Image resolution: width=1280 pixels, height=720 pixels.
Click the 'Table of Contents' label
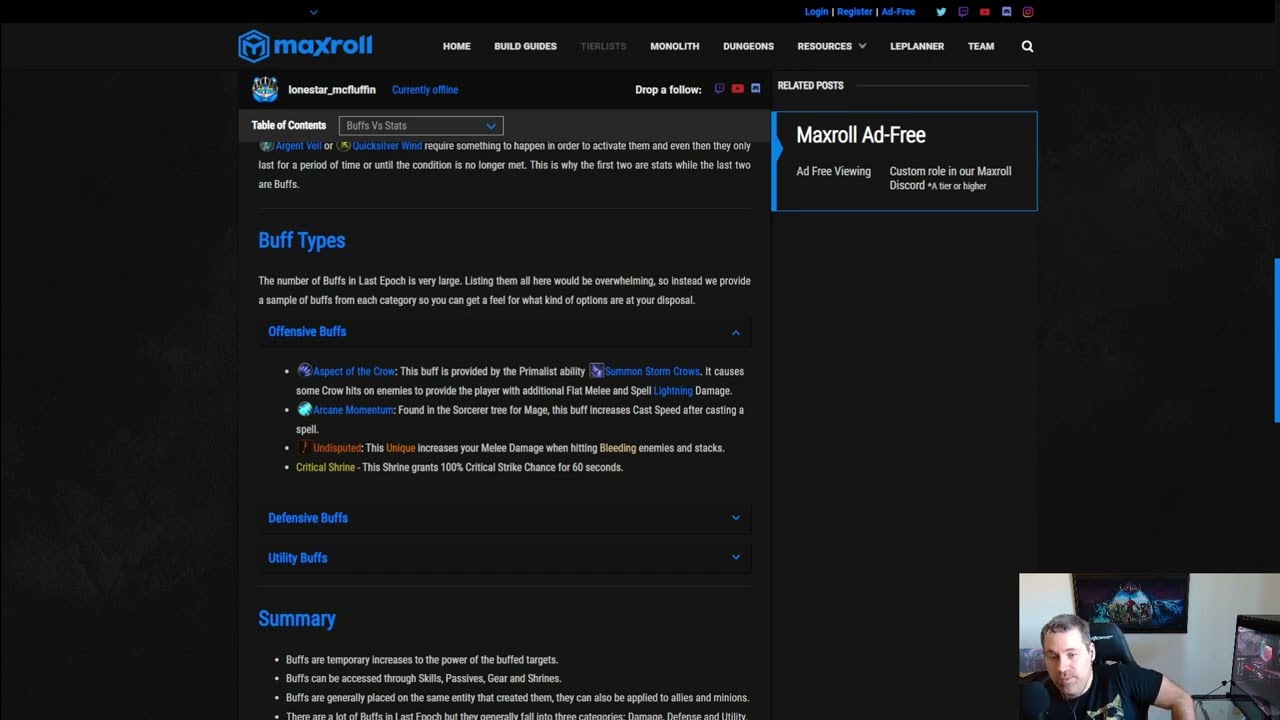click(x=289, y=125)
